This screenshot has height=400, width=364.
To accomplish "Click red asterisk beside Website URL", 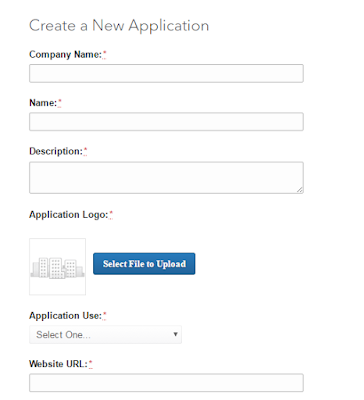I will pyautogui.click(x=91, y=363).
